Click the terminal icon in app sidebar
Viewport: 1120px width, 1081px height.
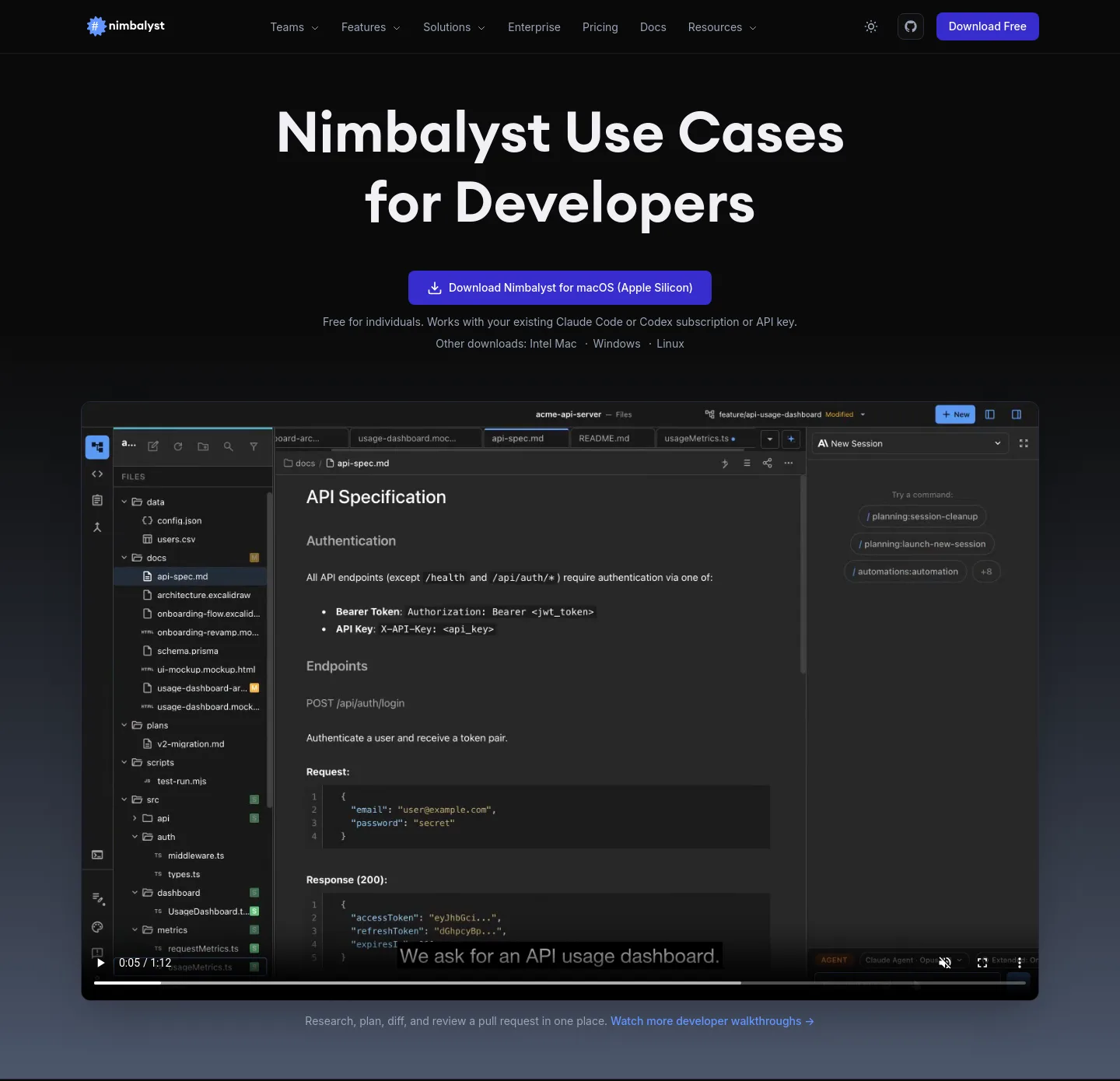(x=97, y=855)
